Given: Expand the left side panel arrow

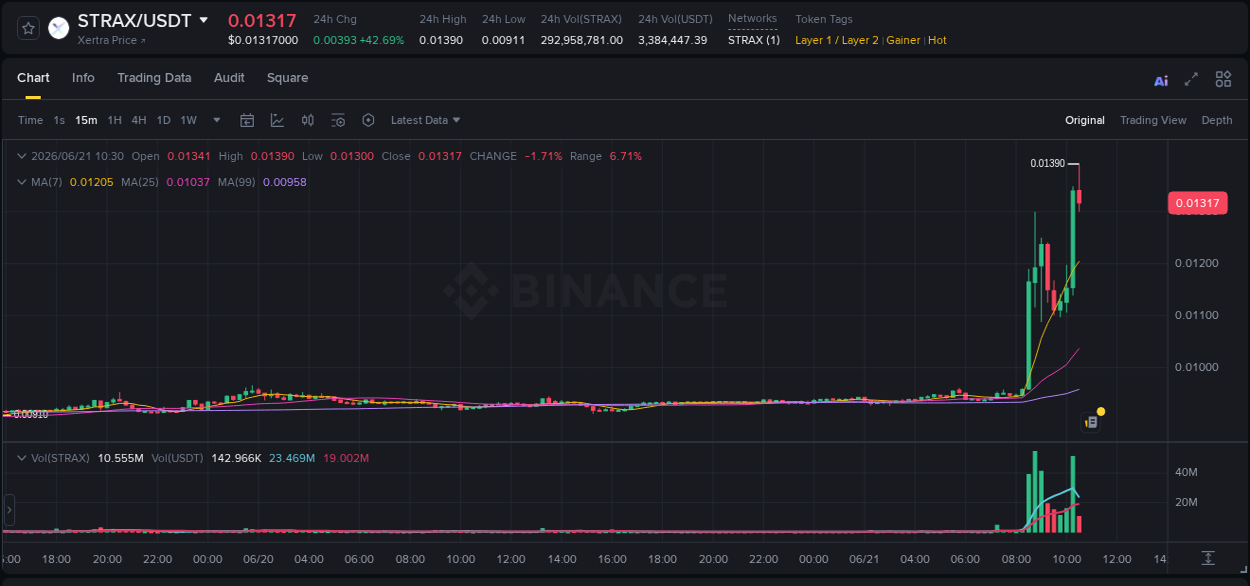Looking at the screenshot, I should (x=9, y=509).
